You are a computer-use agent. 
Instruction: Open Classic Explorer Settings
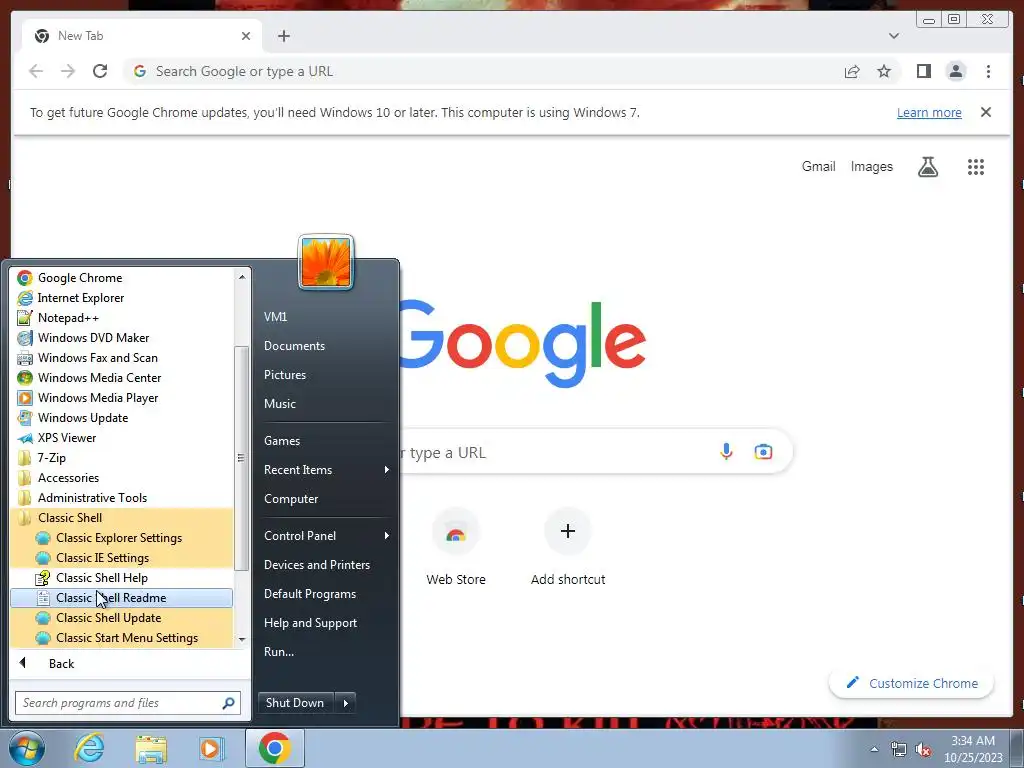121,538
